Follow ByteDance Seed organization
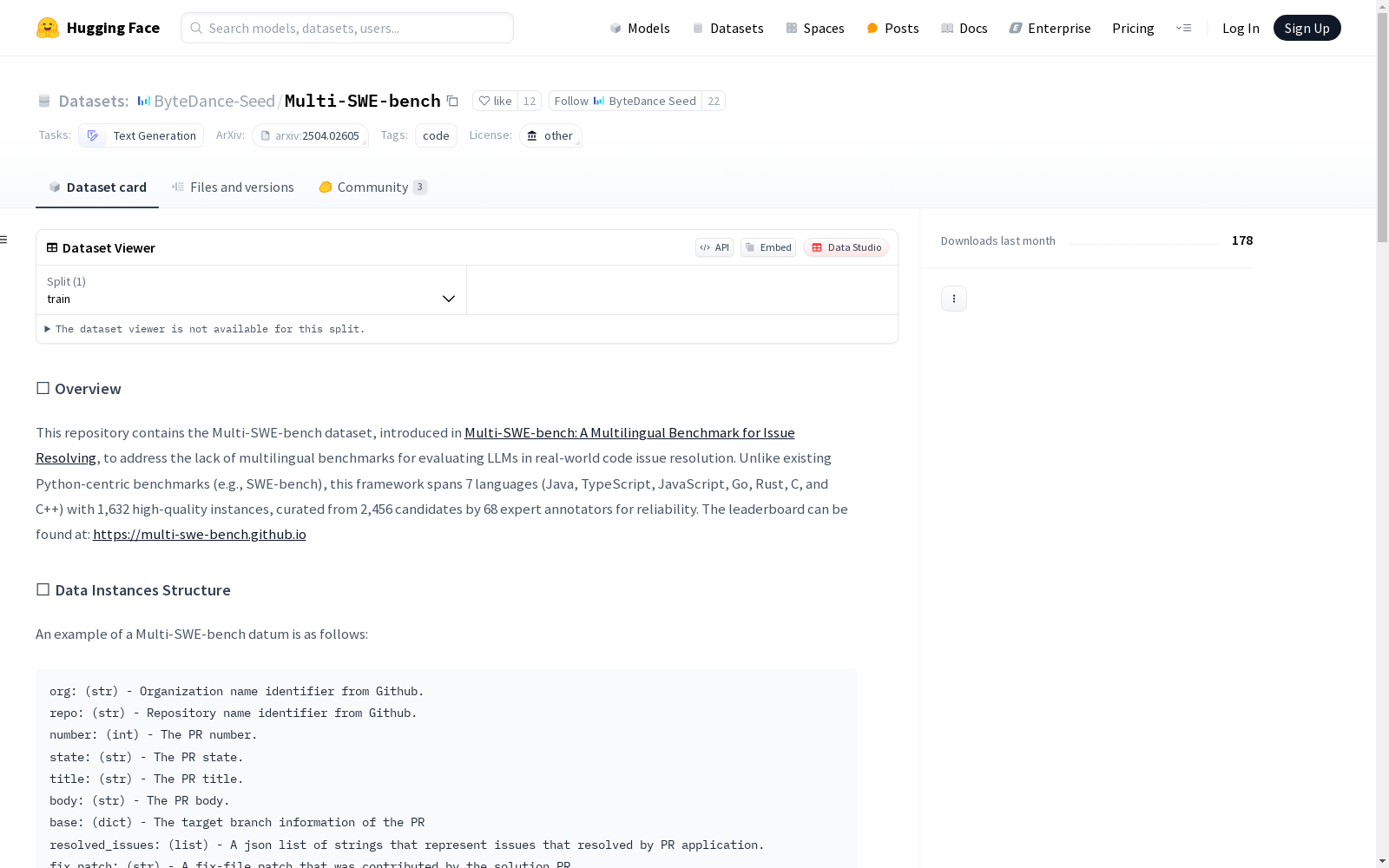1389x868 pixels. (x=625, y=101)
